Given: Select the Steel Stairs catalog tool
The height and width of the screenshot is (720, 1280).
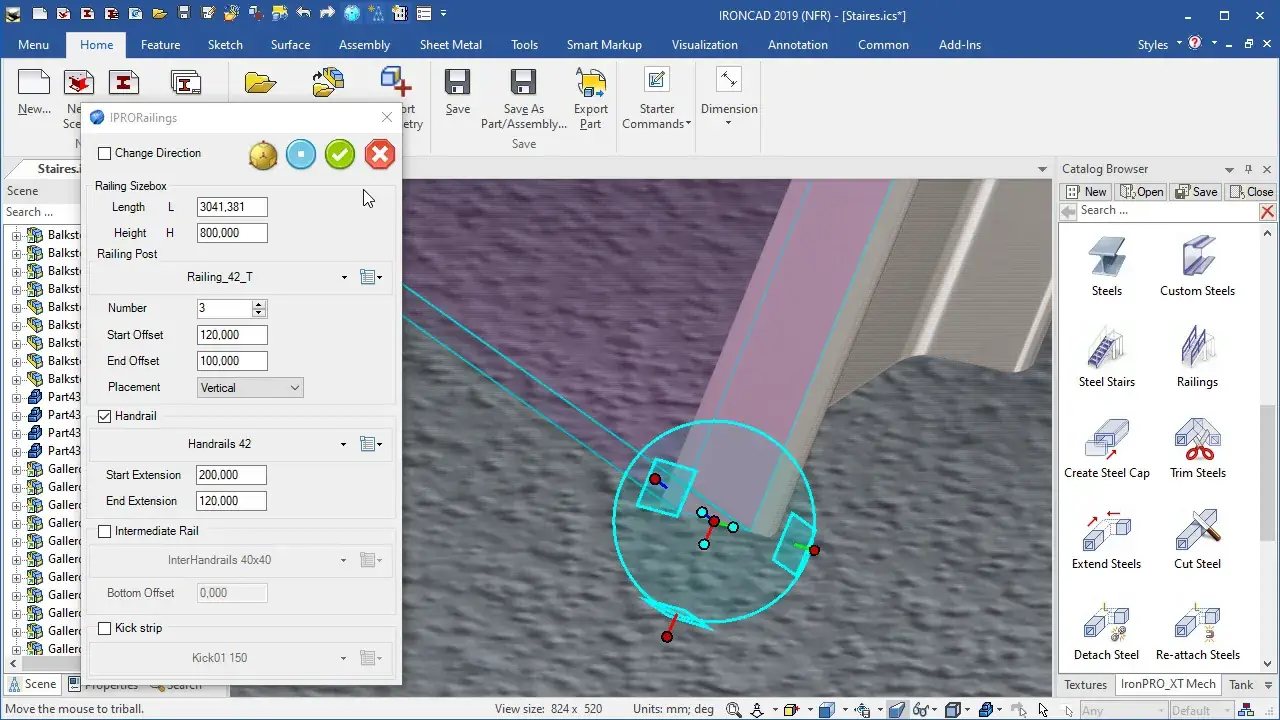Looking at the screenshot, I should coord(1107,358).
